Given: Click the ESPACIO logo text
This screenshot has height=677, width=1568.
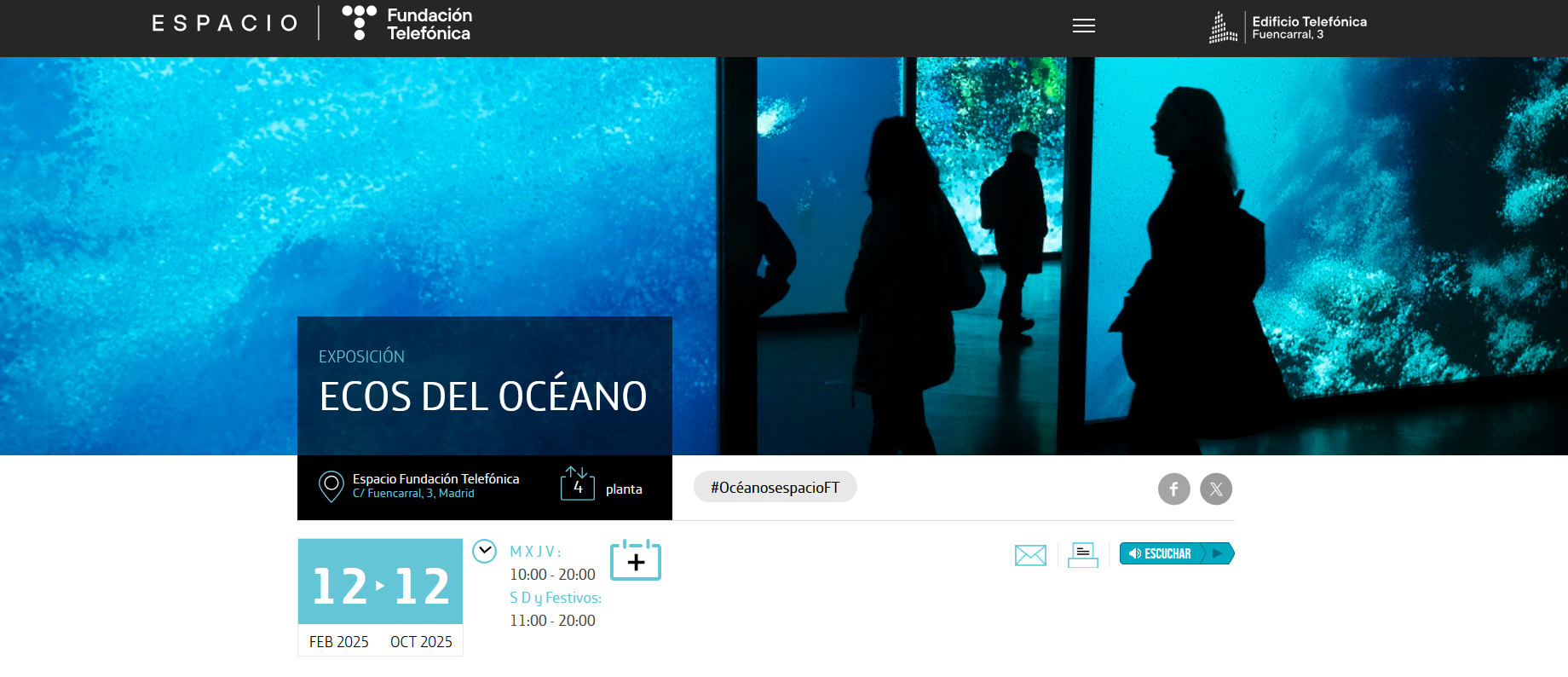Looking at the screenshot, I should [x=225, y=23].
